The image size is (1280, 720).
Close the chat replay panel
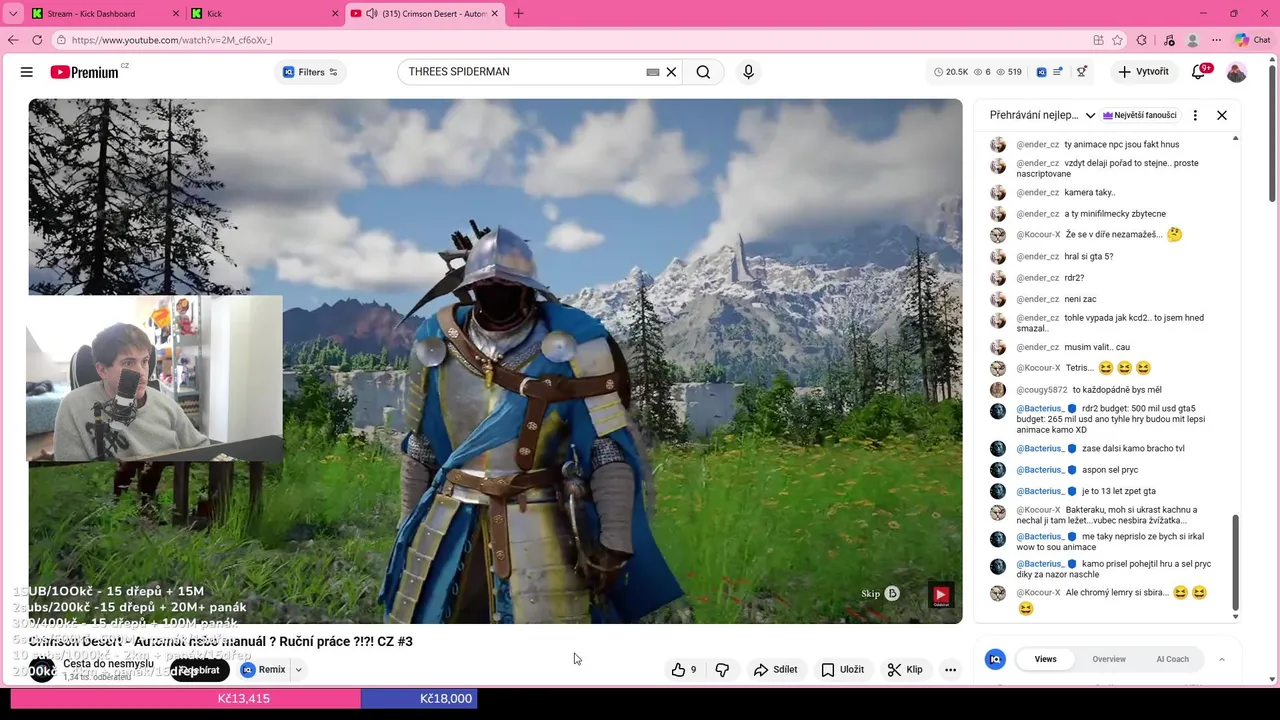[1222, 115]
